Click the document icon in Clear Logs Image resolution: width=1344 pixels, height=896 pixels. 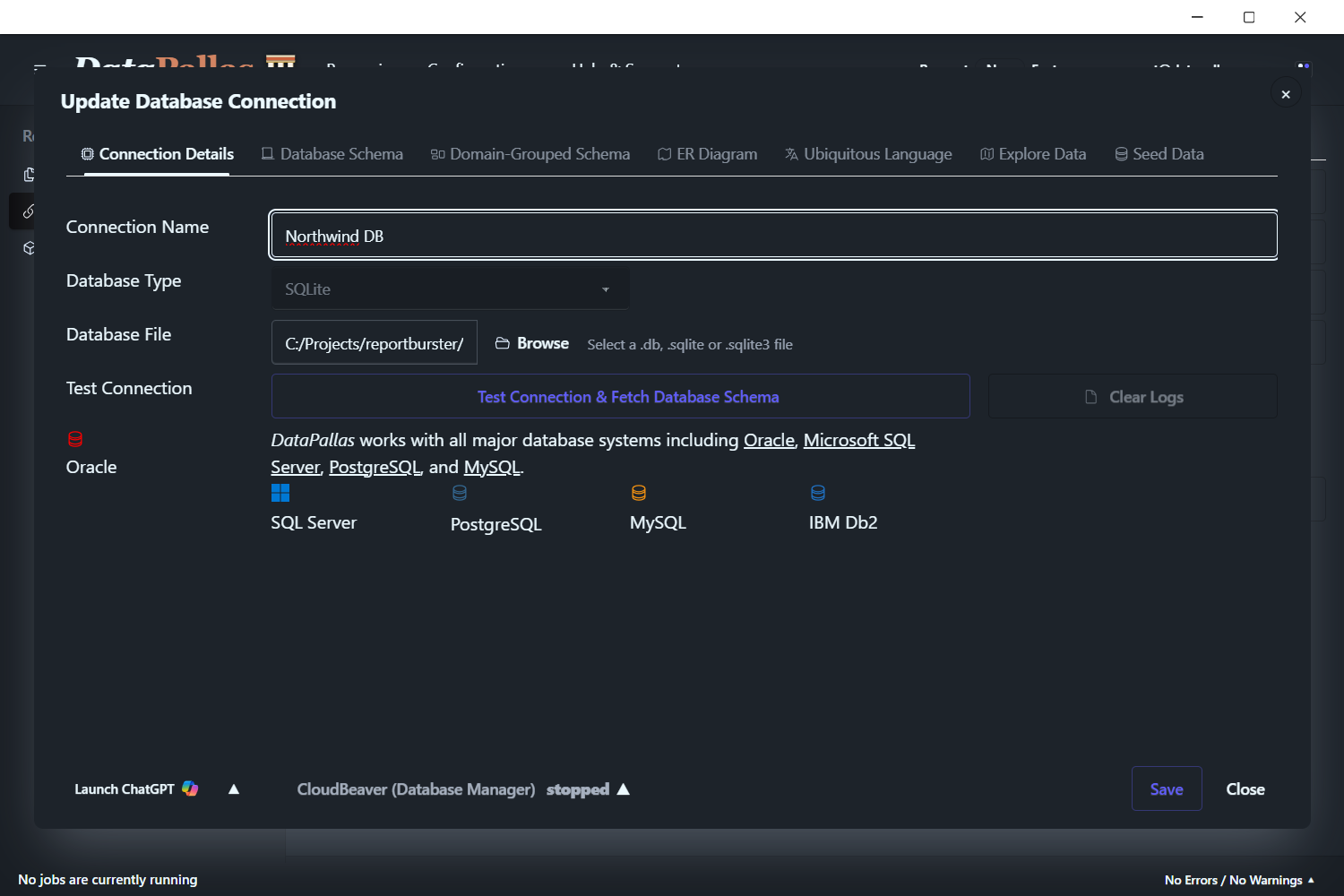1091,397
